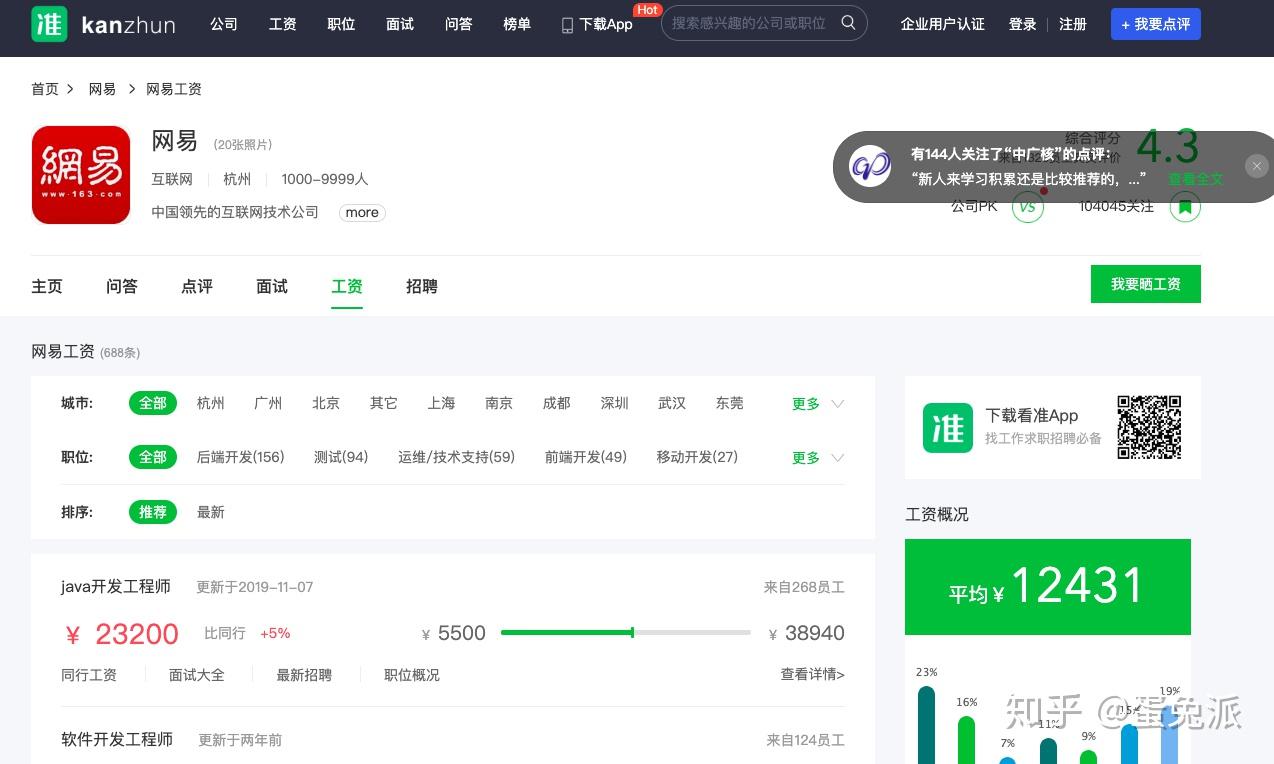Filter salaries by 深圳 city

(x=615, y=403)
